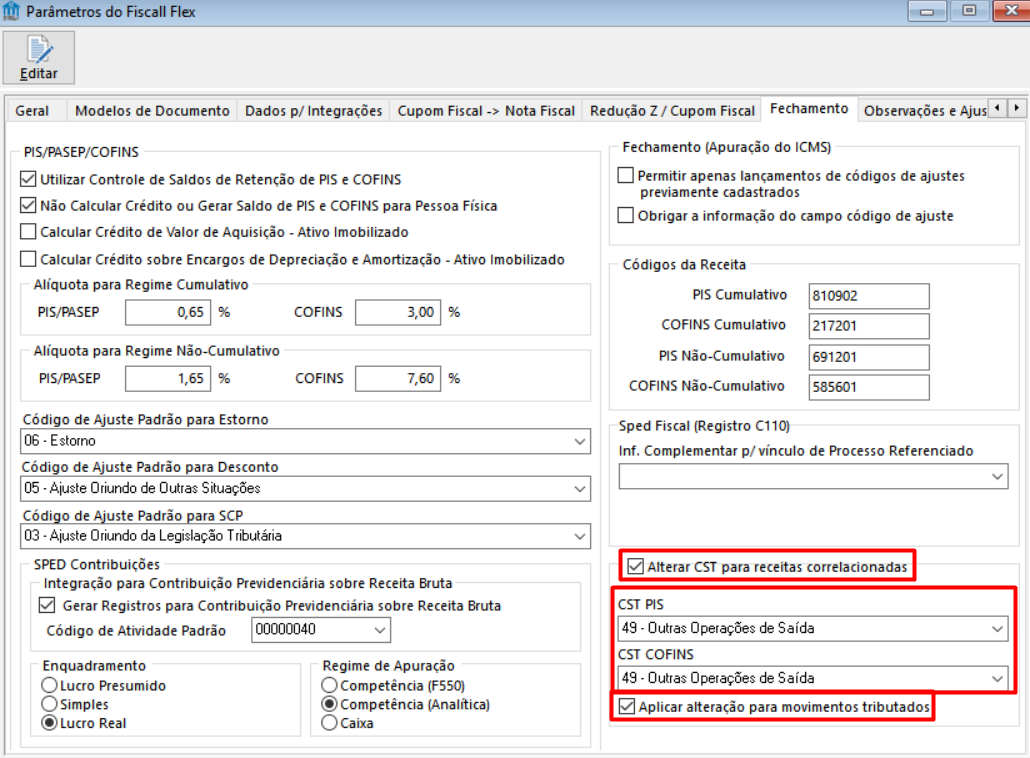Open the Modelos de Documento tab
1030x758 pixels.
point(152,110)
